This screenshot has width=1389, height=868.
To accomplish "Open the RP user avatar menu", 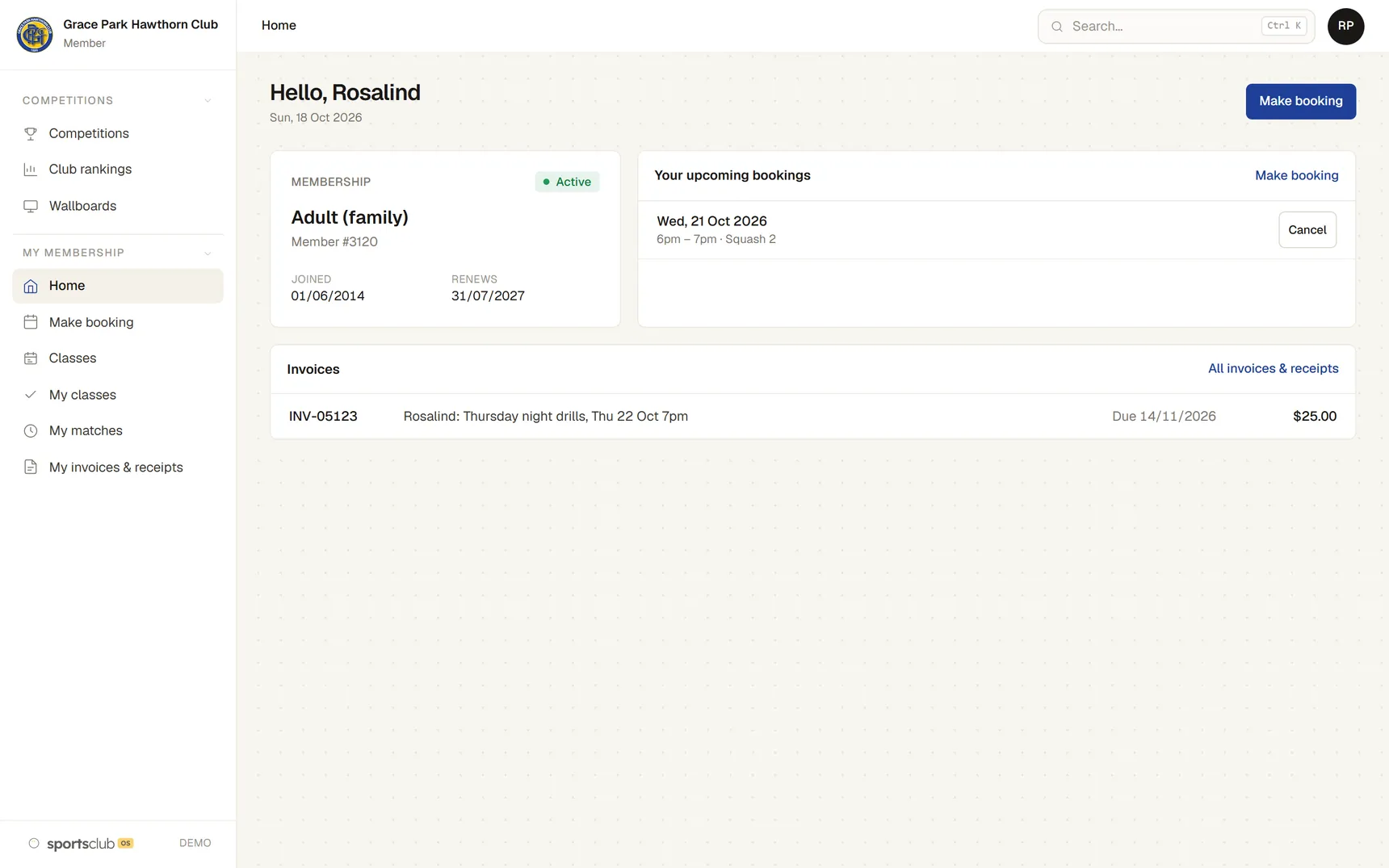I will (x=1345, y=27).
